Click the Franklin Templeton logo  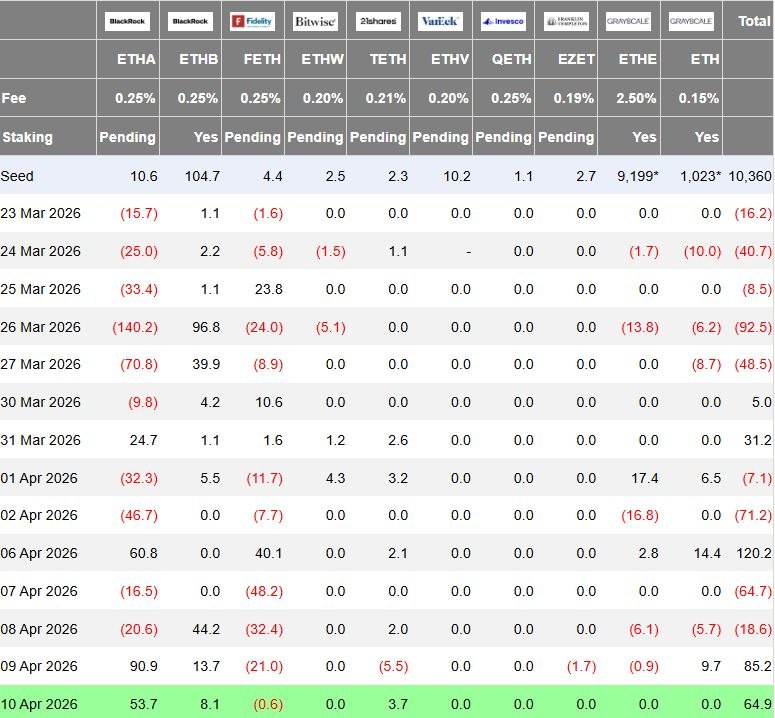566,21
